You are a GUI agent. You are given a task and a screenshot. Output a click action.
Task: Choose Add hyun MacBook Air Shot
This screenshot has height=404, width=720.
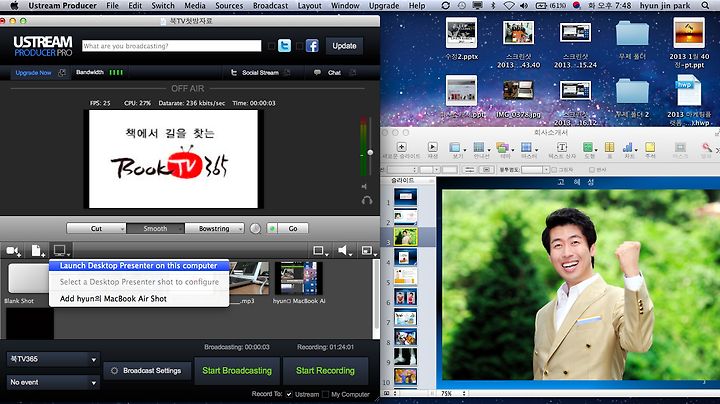pyautogui.click(x=139, y=298)
